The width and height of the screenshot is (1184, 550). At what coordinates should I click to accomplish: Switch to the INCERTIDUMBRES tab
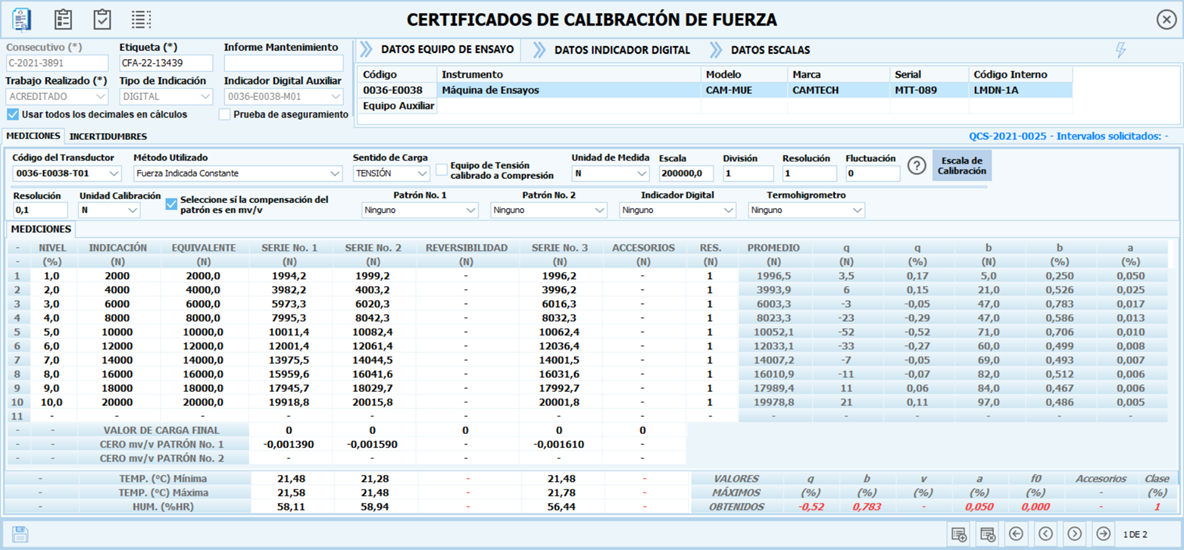click(x=108, y=136)
